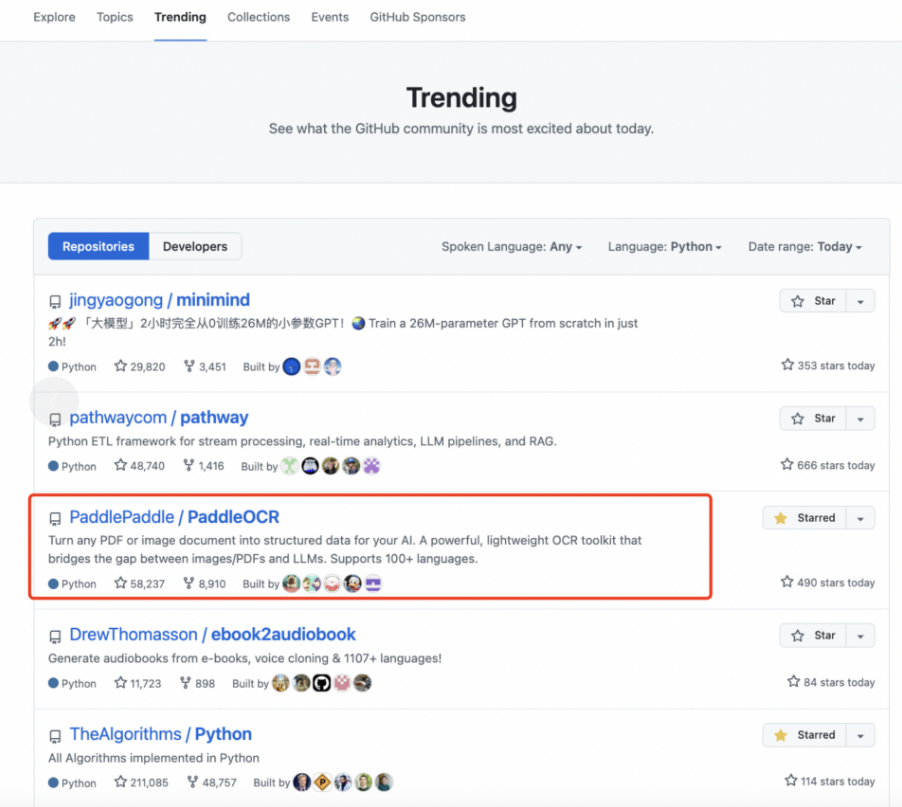
Task: Go to the Collections nav tab
Action: (x=258, y=17)
